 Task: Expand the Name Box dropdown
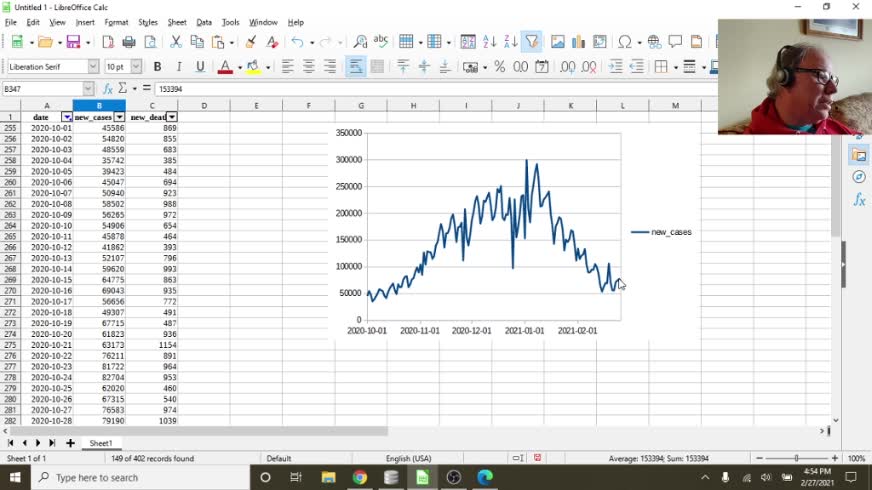coord(88,88)
